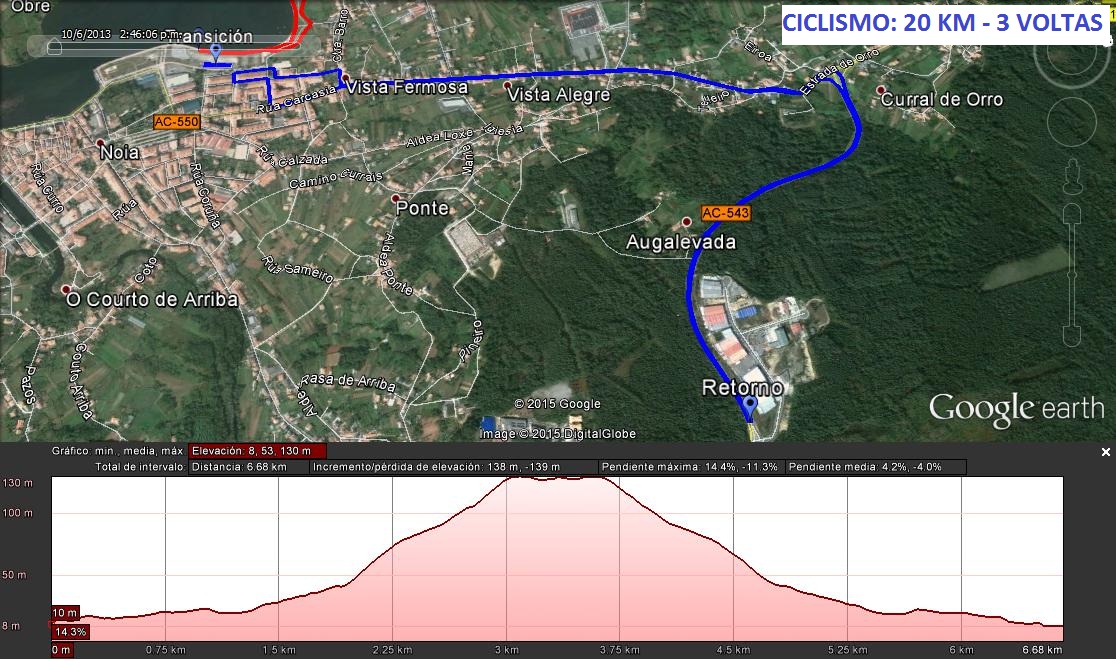Select the Elevación metric in profile header

click(257, 451)
